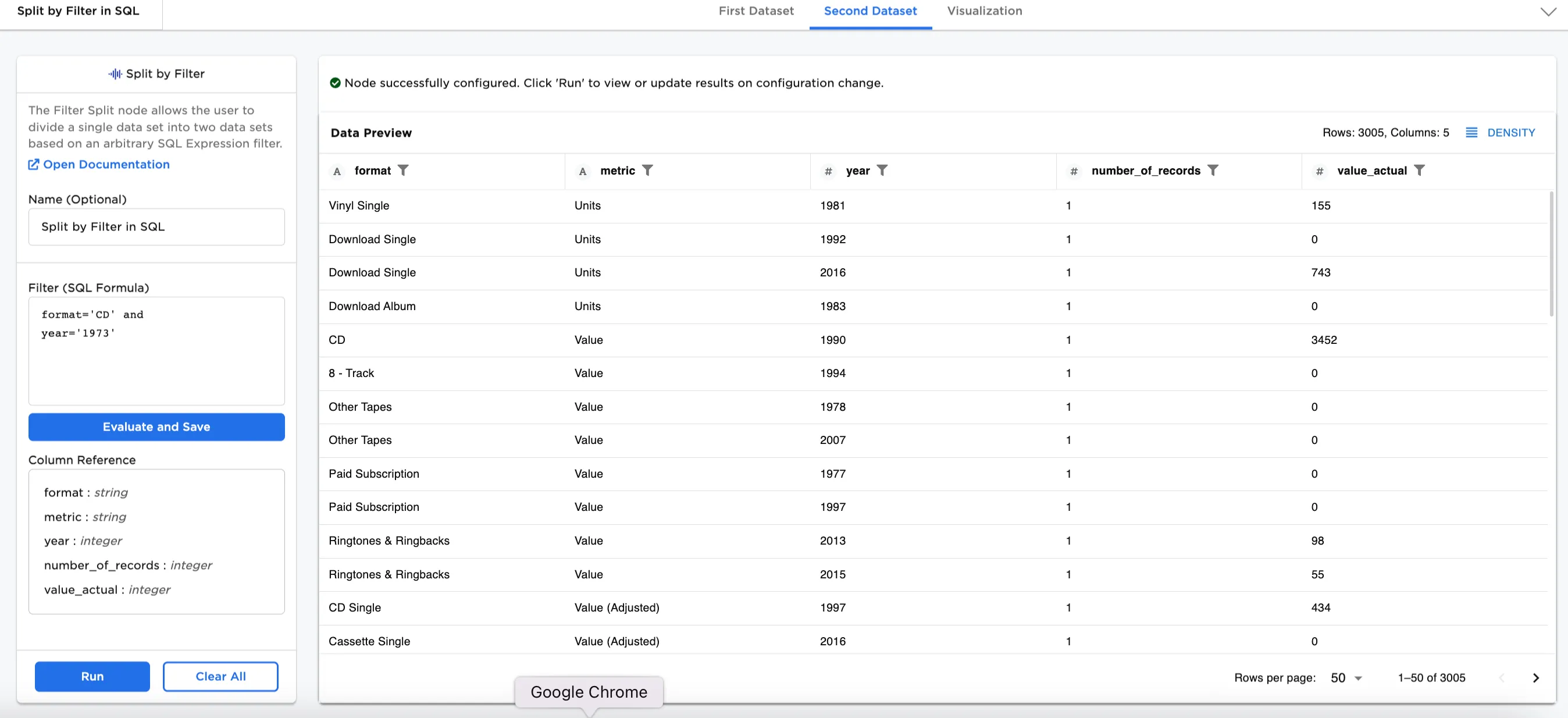
Task: Open the Rows per page dropdown
Action: click(x=1345, y=678)
